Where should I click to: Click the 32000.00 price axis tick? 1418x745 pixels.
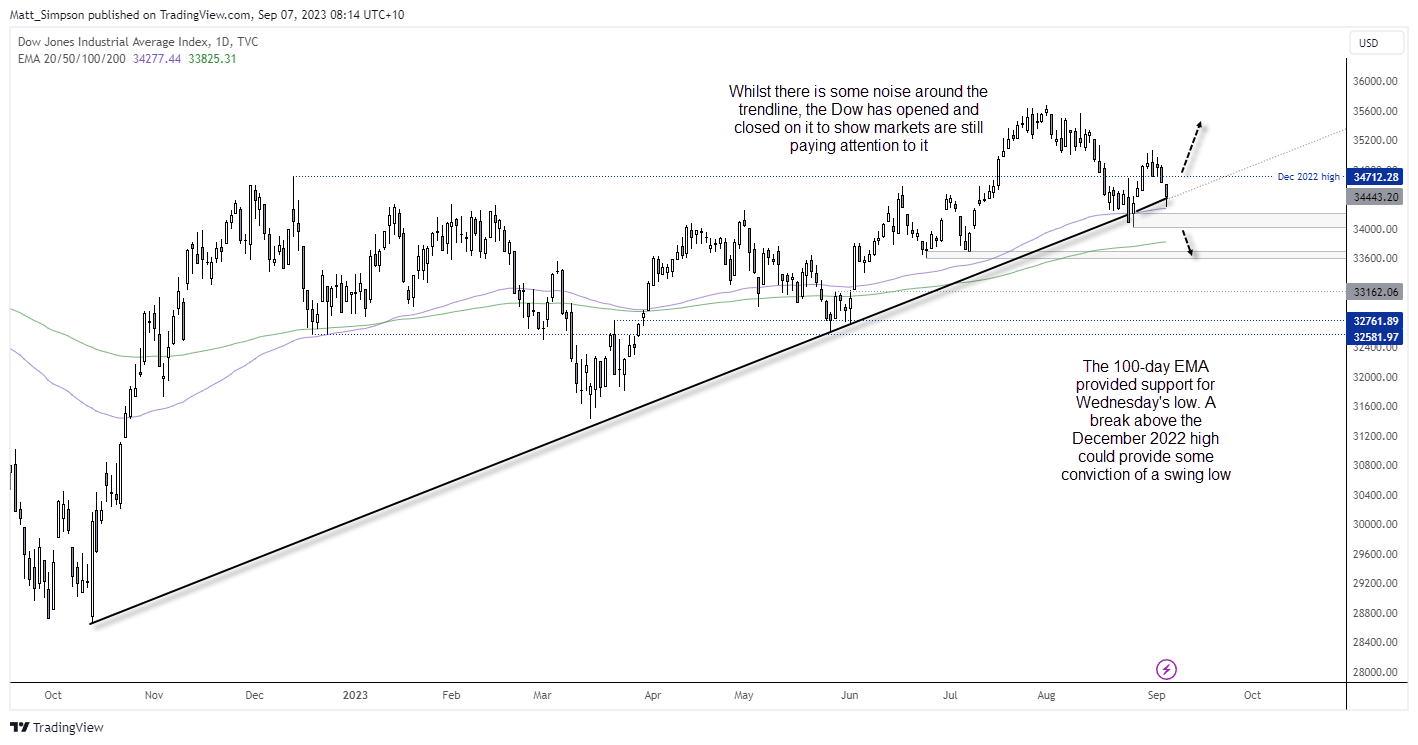click(x=1376, y=377)
